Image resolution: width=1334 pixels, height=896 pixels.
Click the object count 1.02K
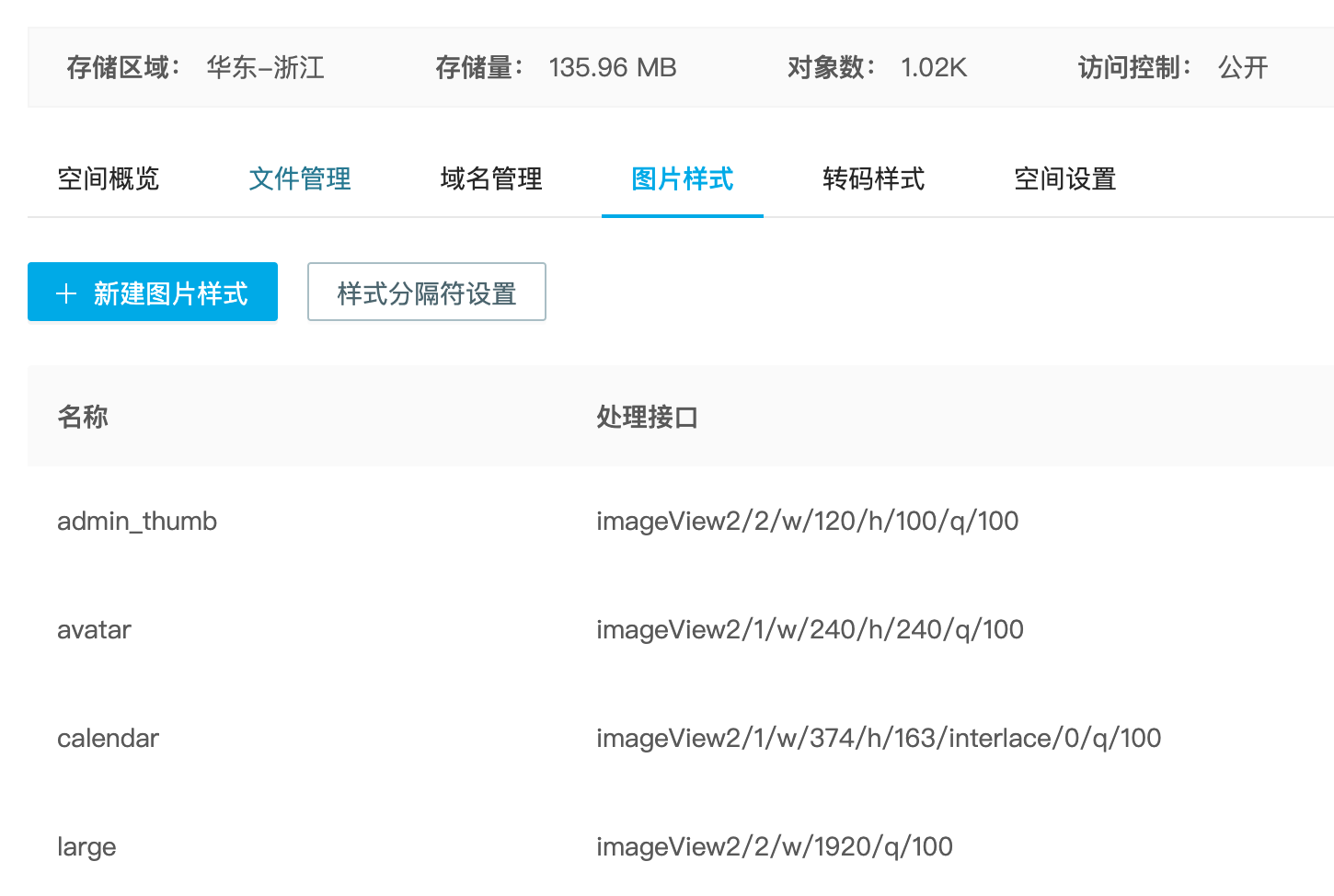[x=934, y=67]
